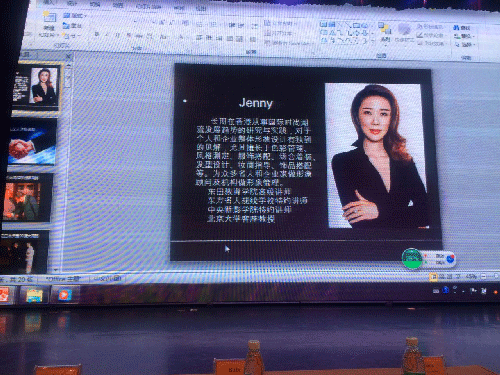Screen dimensions: 500x375
Task: Switch to Slide Sorter view in status bar
Action: (441, 276)
